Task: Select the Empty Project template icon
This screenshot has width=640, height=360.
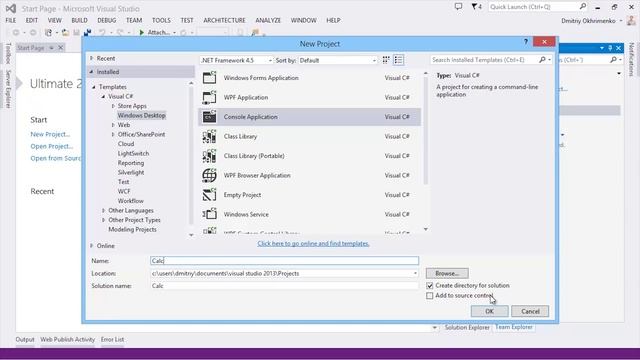Action: point(209,195)
